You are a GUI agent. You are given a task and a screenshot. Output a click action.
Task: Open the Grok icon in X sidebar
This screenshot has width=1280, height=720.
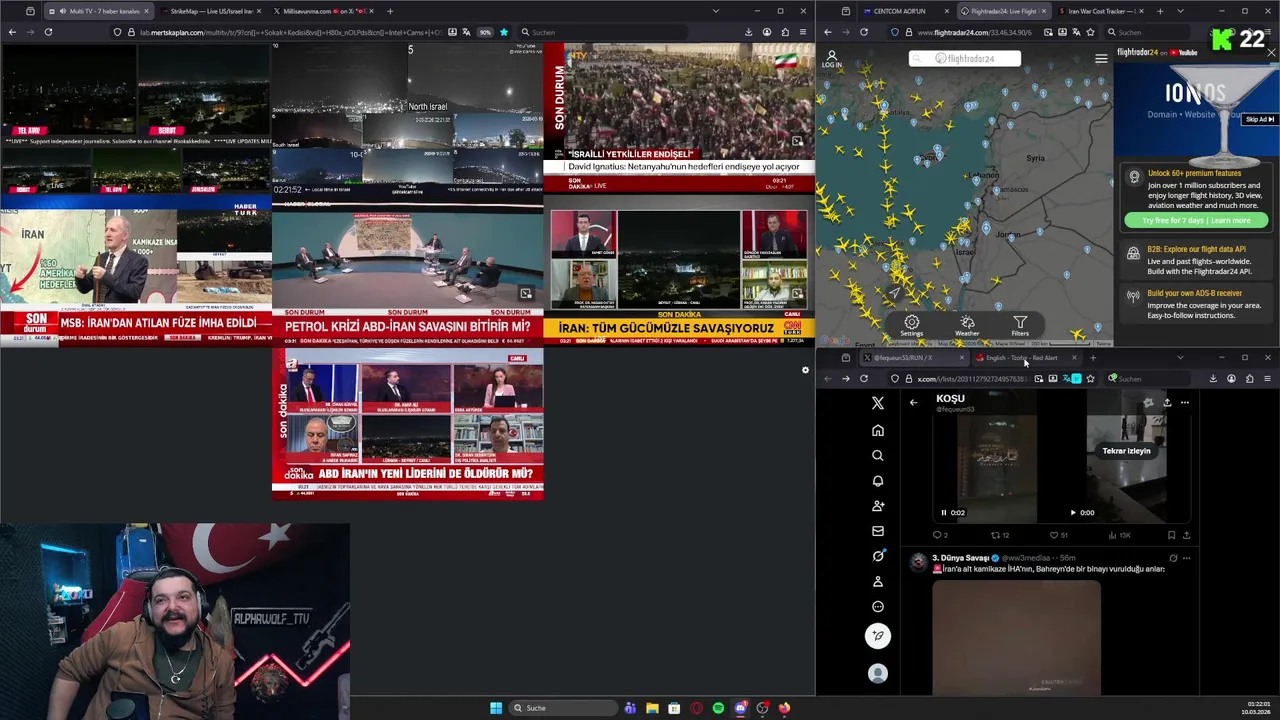(x=878, y=556)
